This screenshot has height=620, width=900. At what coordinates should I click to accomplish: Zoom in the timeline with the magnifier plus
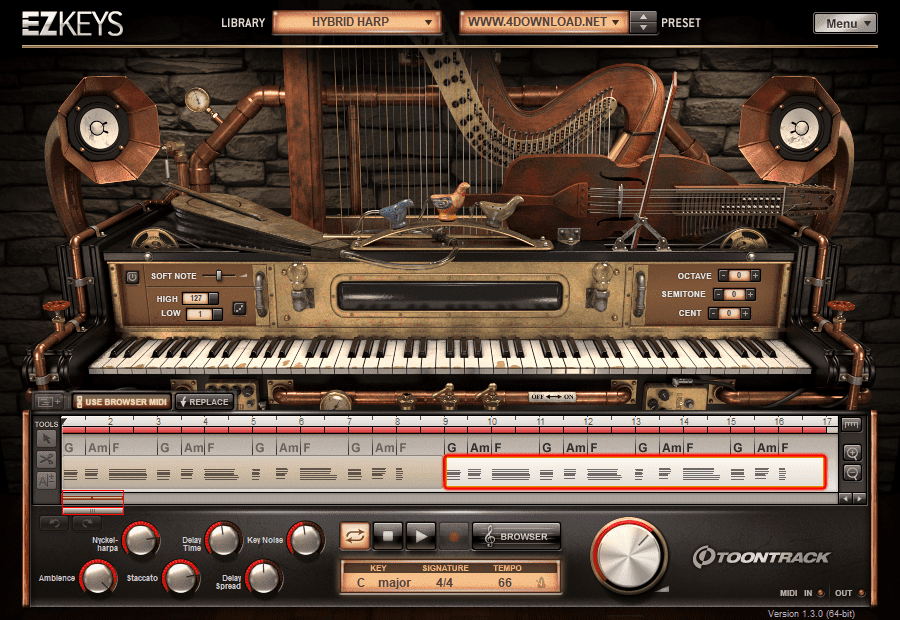coord(852,453)
